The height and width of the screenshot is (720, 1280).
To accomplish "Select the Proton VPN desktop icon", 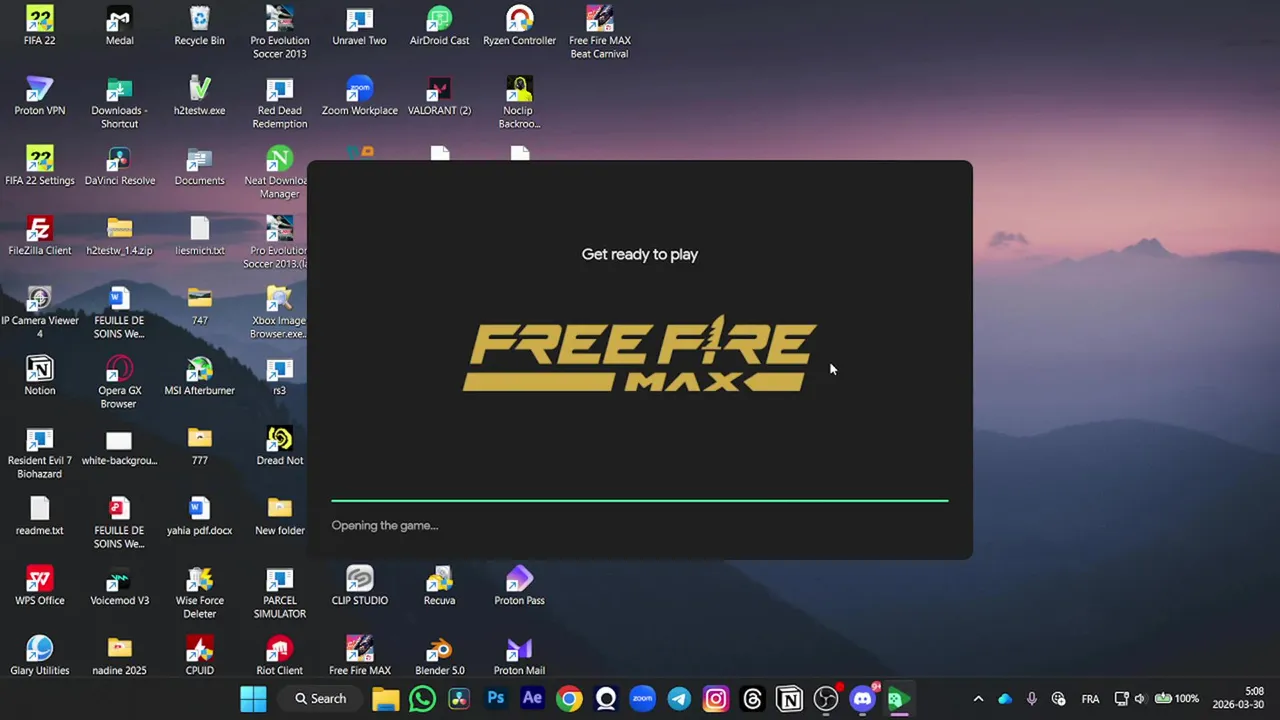I will [x=40, y=96].
